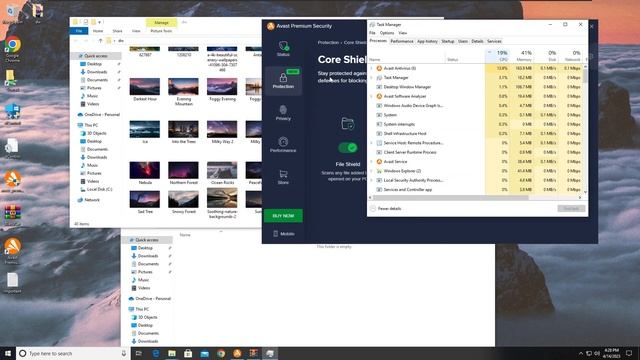Open Microsoft Store from the taskbar
The height and width of the screenshot is (360, 640).
click(x=188, y=353)
